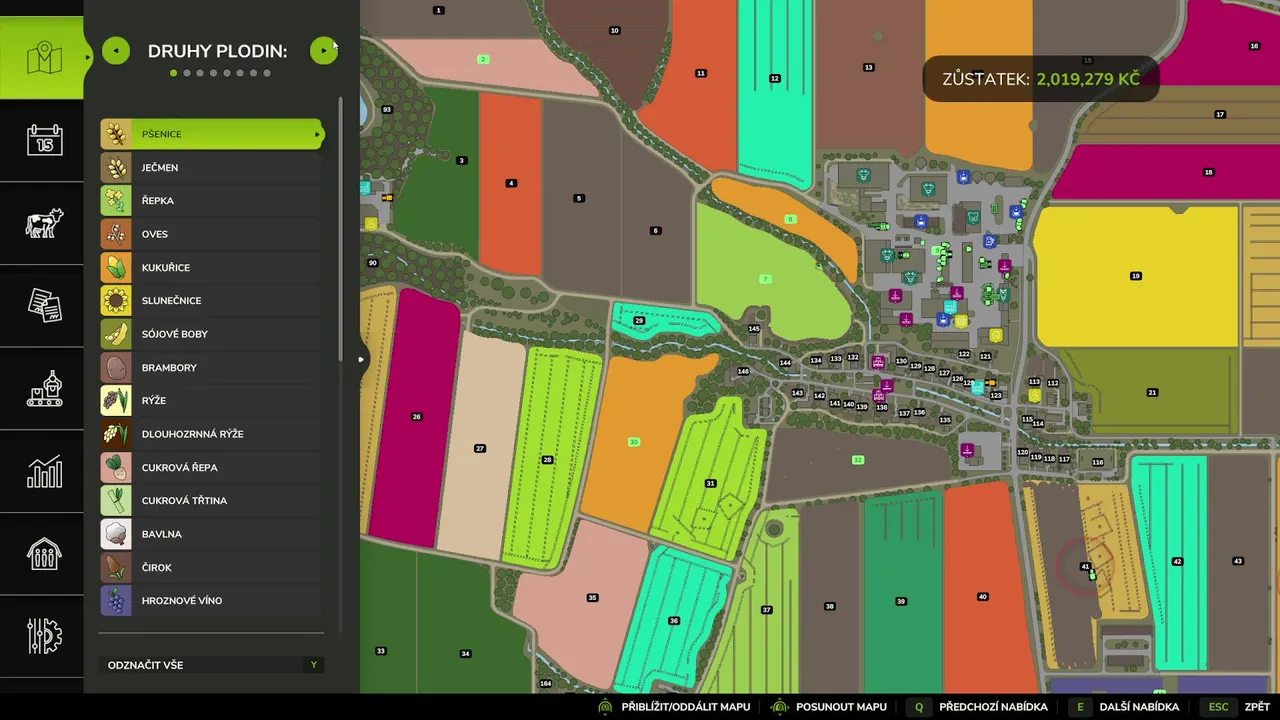Toggle Kukuřice crop visibility
The height and width of the screenshot is (720, 1280).
coord(212,267)
